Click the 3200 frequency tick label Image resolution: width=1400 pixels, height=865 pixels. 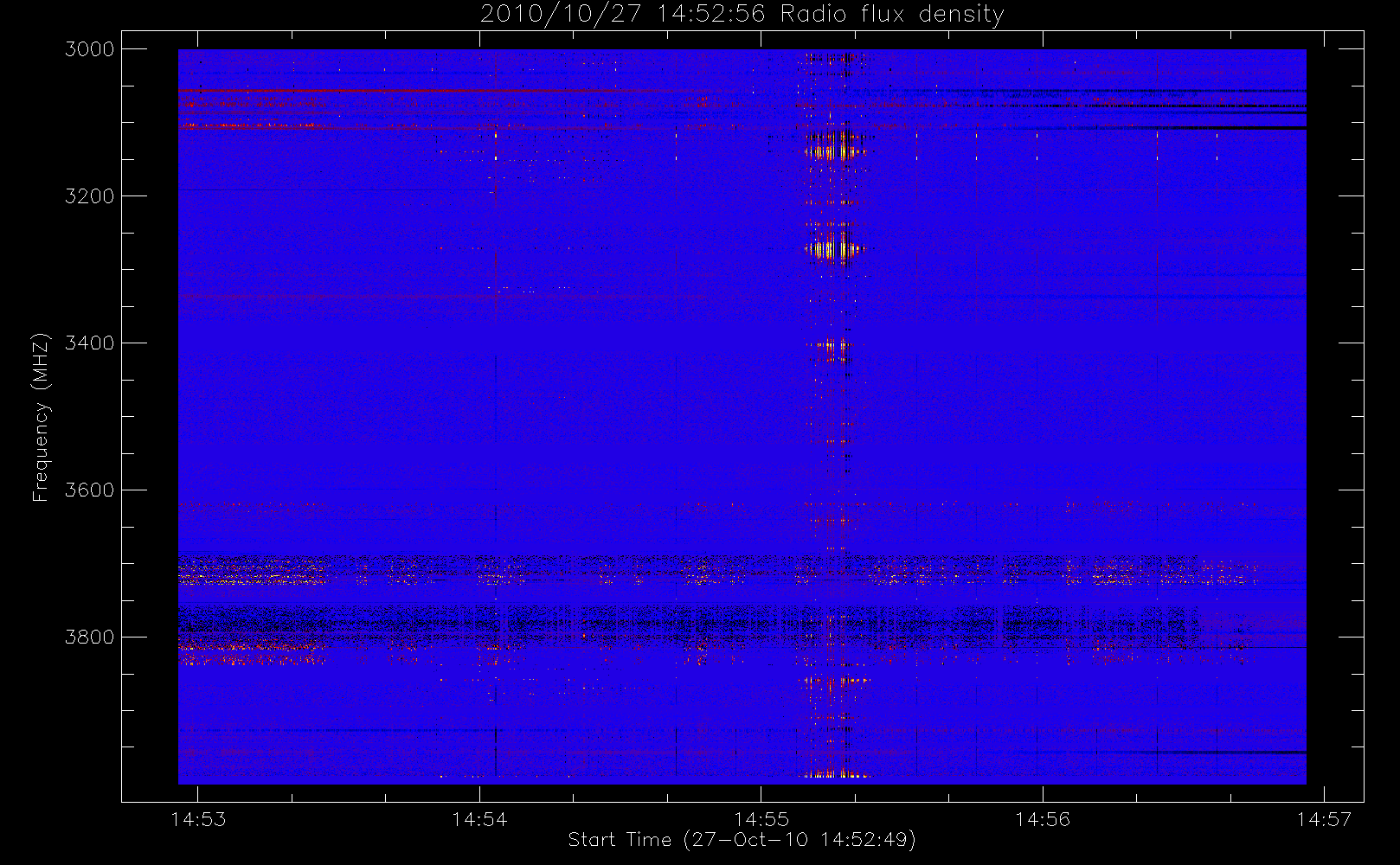[90, 196]
